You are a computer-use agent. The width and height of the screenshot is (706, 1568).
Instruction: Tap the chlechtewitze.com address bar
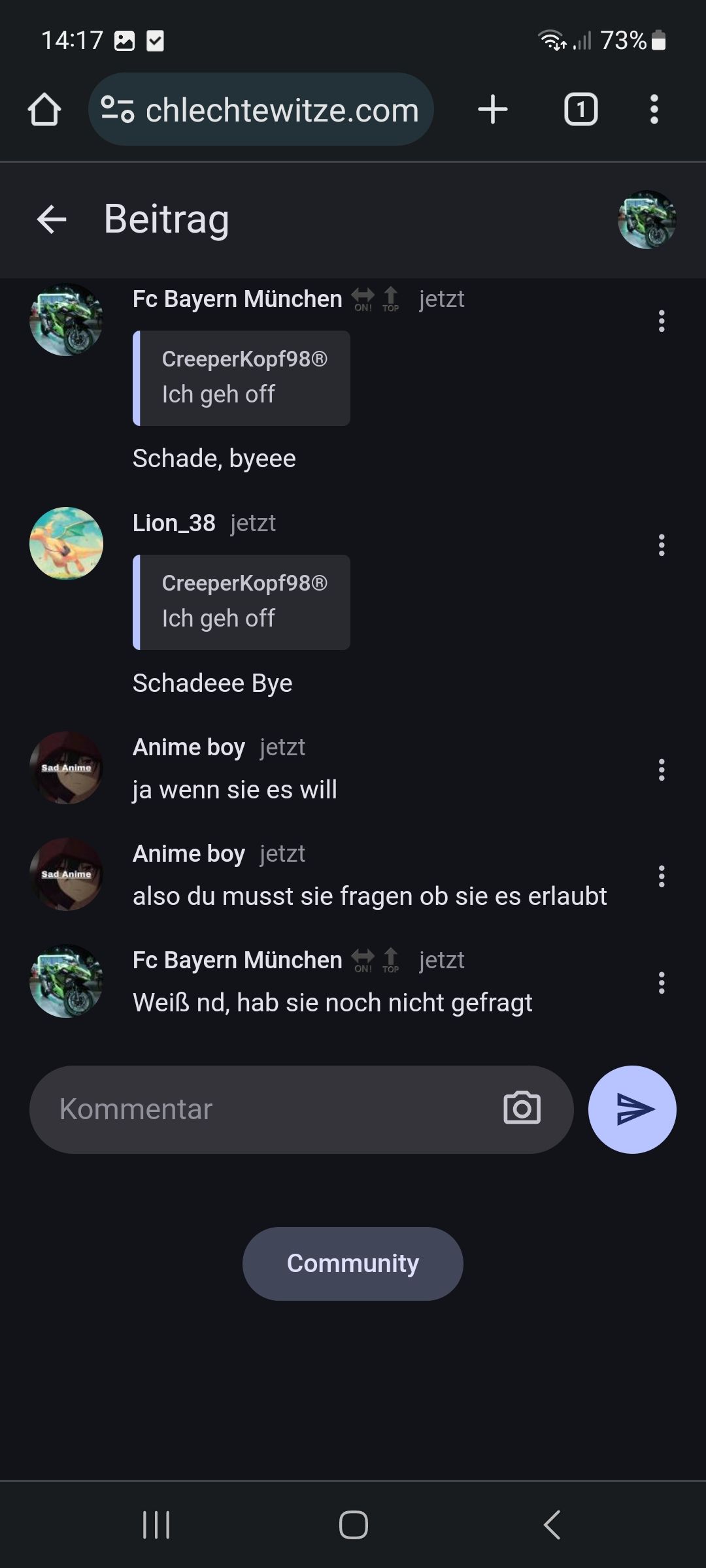coord(281,110)
